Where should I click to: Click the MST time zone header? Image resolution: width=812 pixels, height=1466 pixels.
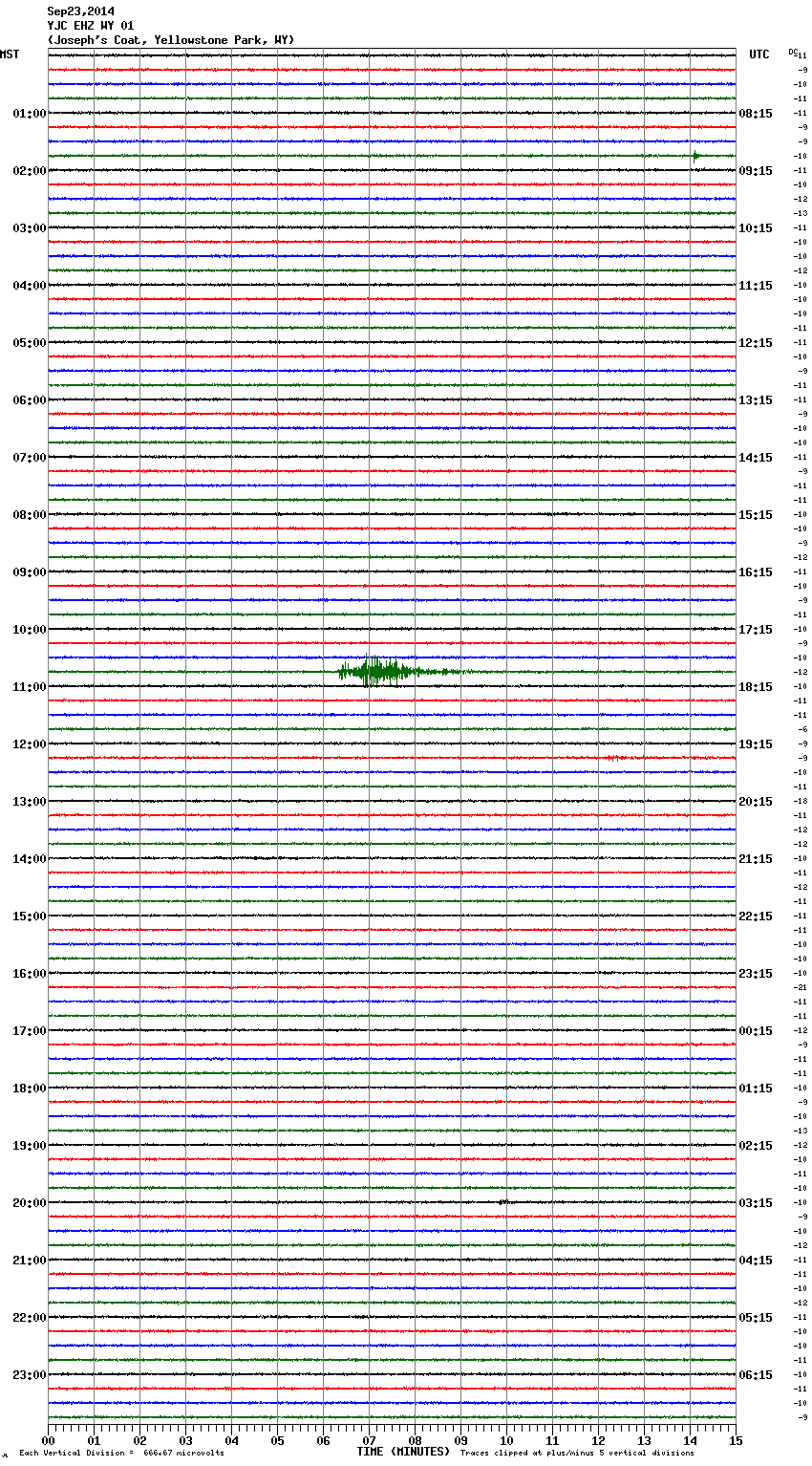(10, 54)
